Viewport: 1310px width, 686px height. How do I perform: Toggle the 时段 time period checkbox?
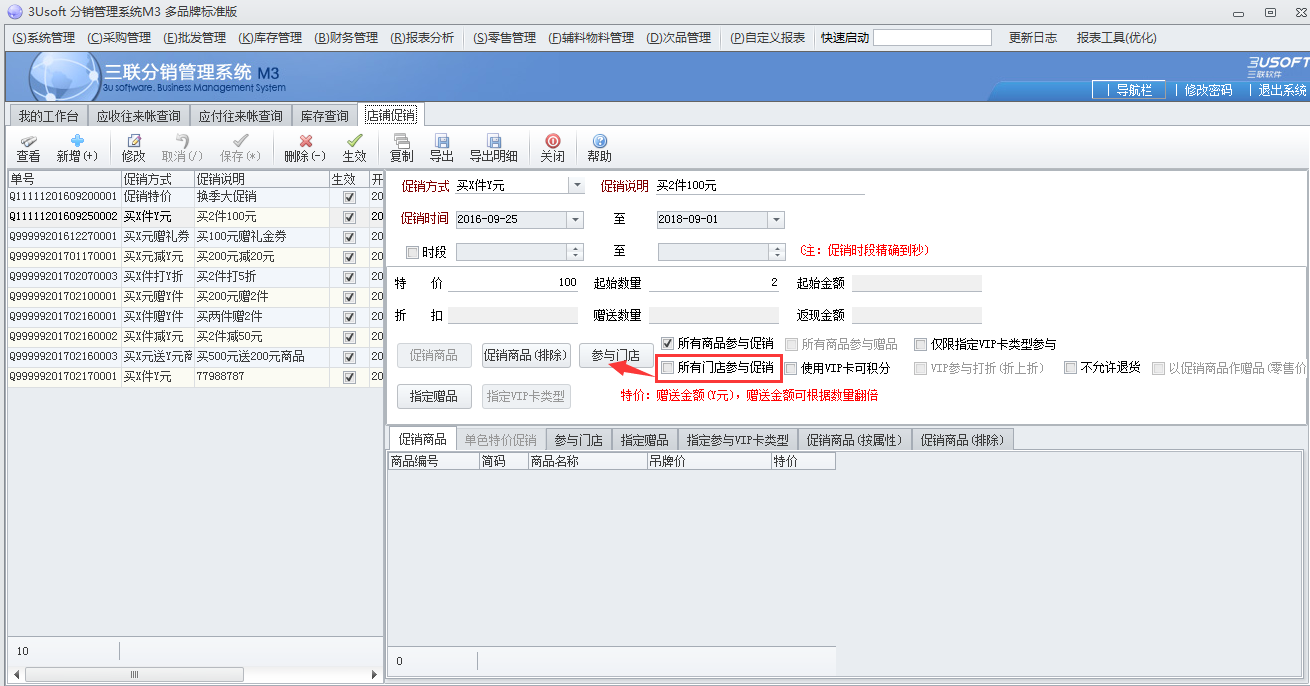click(x=412, y=252)
